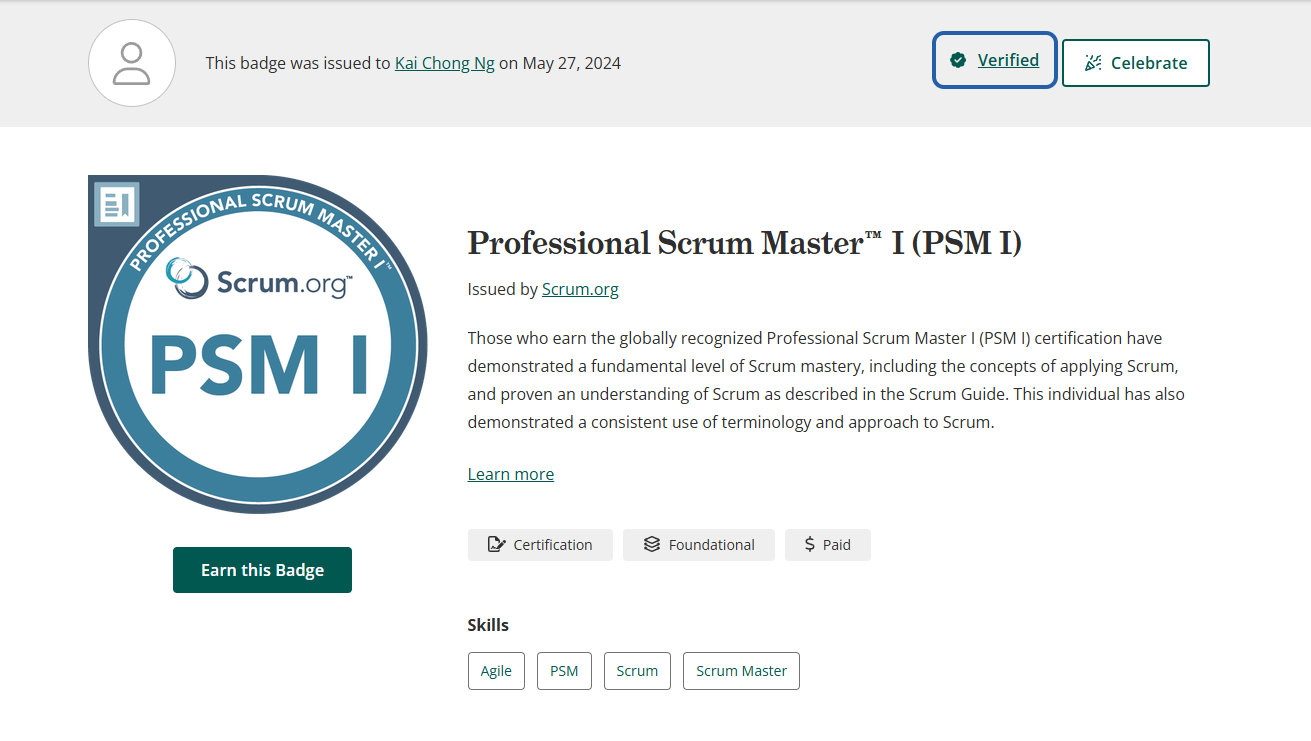Click the bookmark icon on badge corner
The height and width of the screenshot is (741, 1311).
pyautogui.click(x=117, y=204)
